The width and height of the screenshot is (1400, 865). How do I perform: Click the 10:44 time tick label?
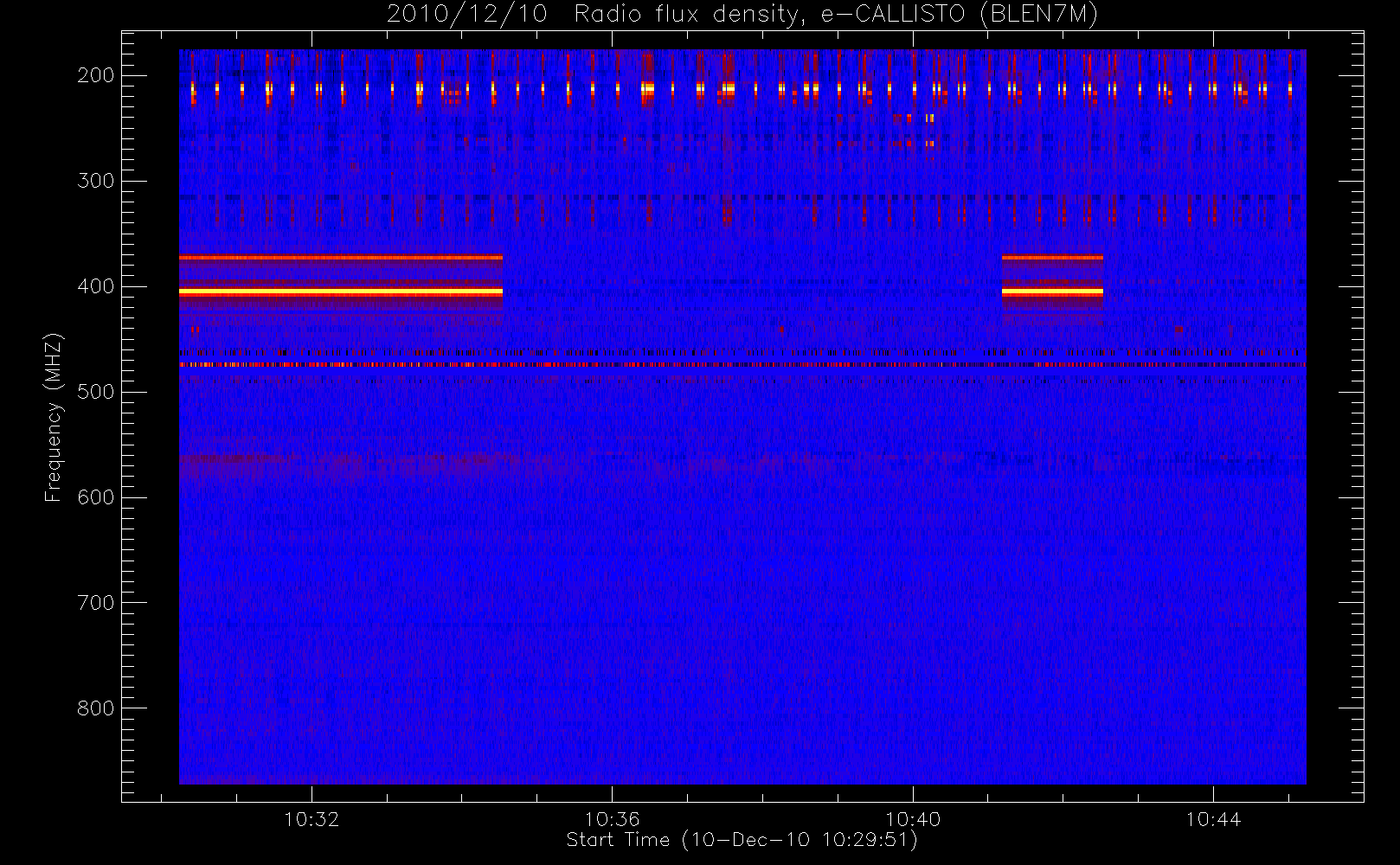tap(1213, 819)
